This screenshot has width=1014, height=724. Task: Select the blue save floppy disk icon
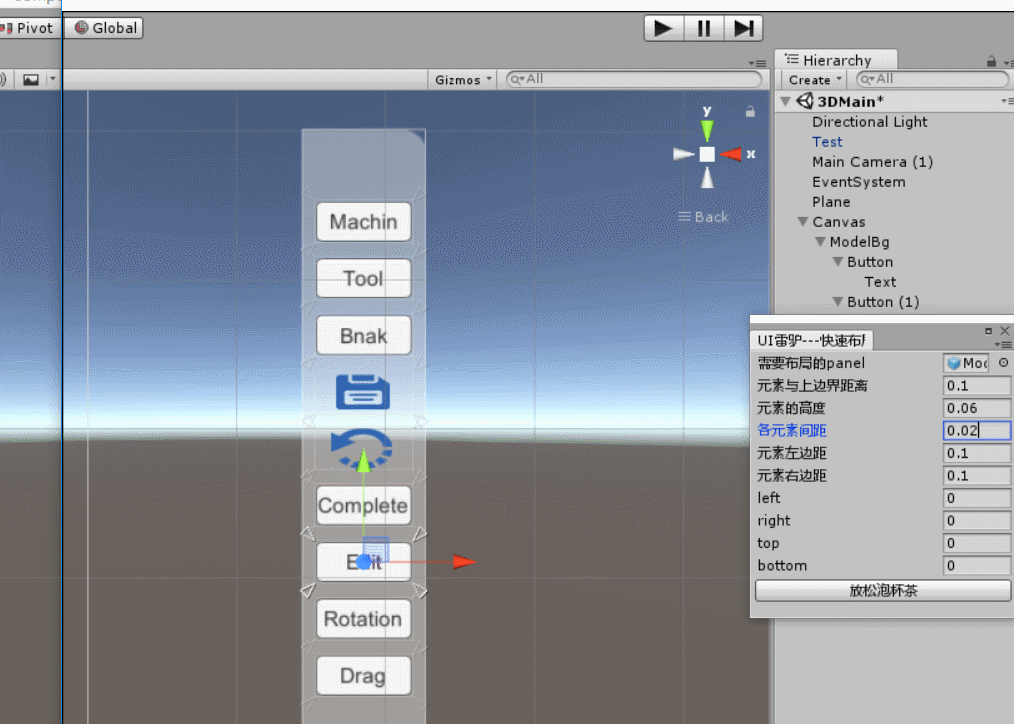click(x=363, y=392)
